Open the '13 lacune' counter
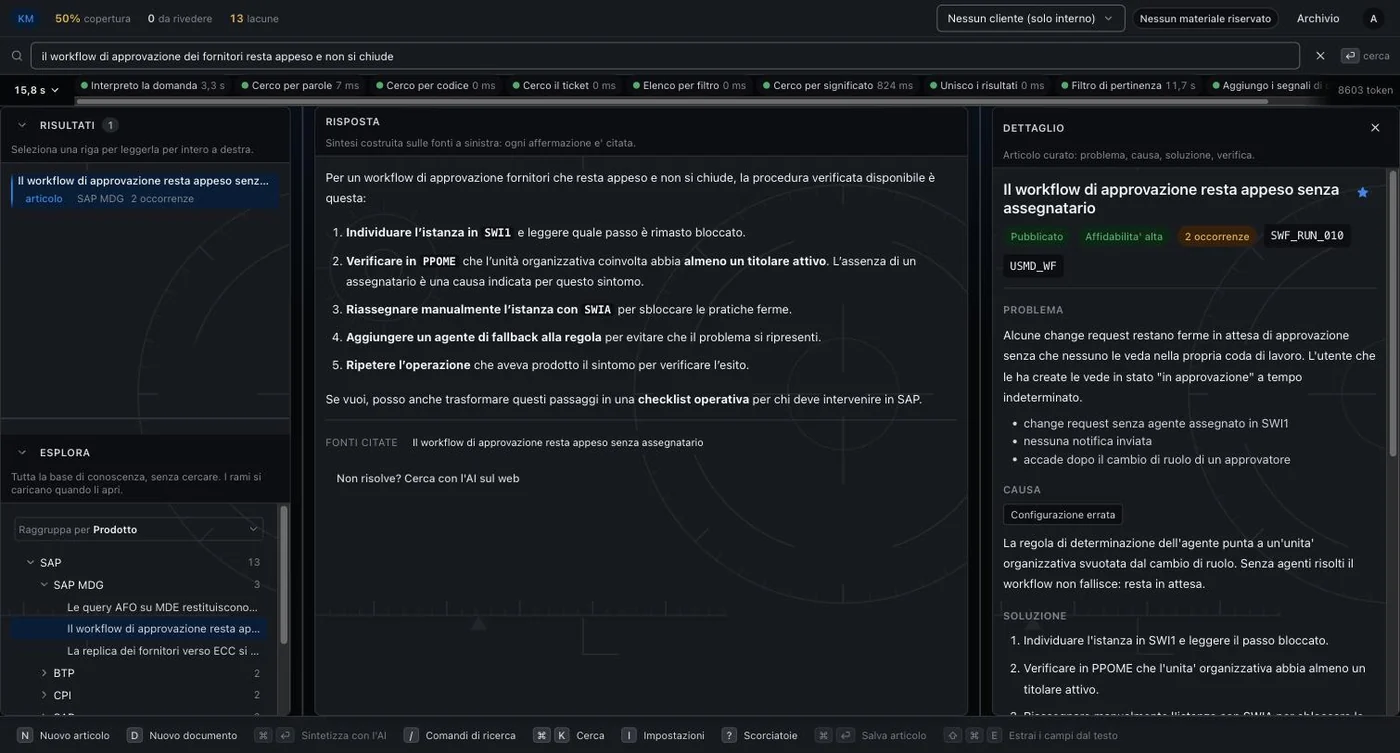1400x753 pixels. tap(254, 18)
